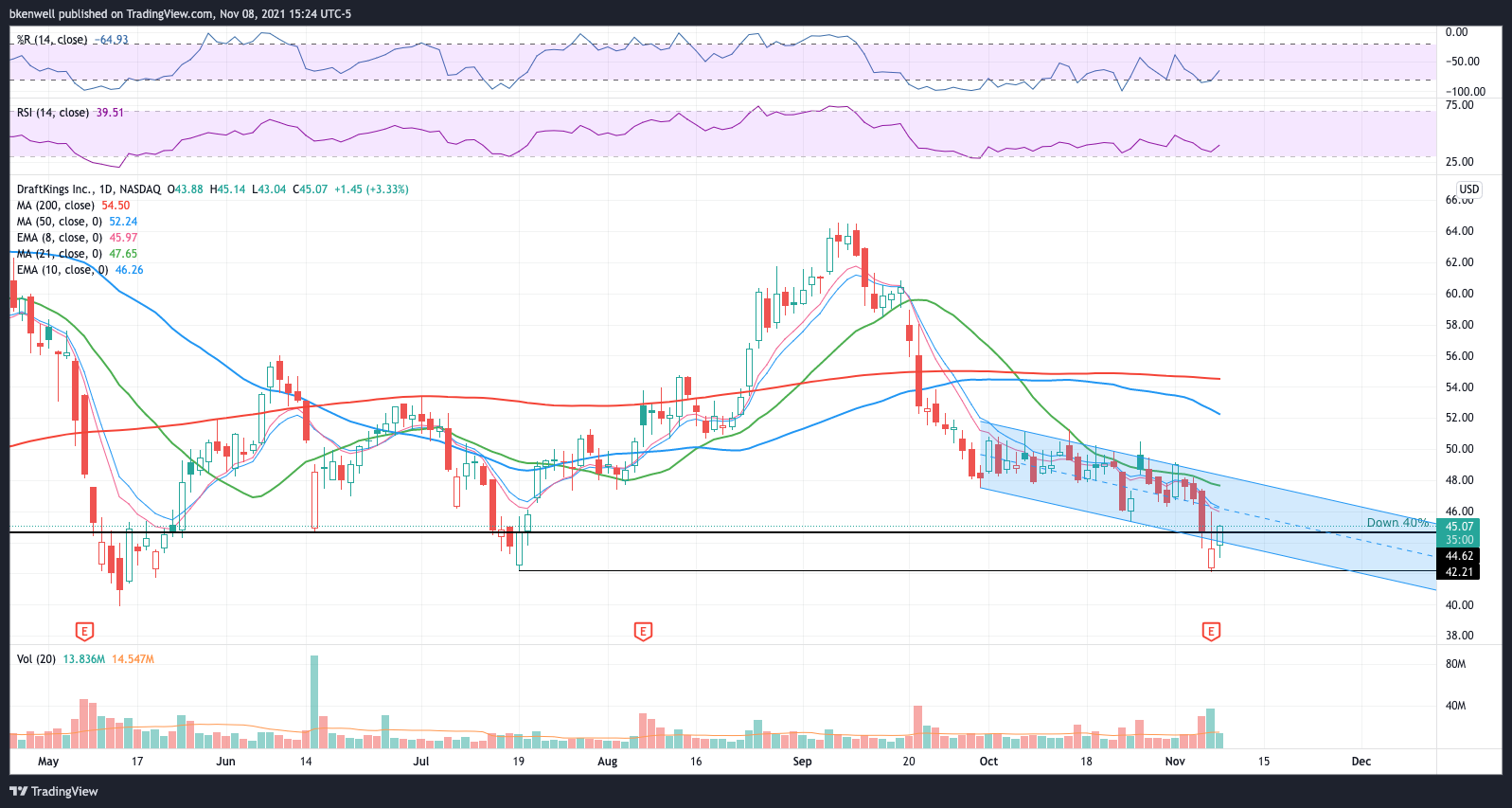The height and width of the screenshot is (808, 1512).
Task: Click the RSI (14, close) indicator label
Action: click(x=53, y=113)
